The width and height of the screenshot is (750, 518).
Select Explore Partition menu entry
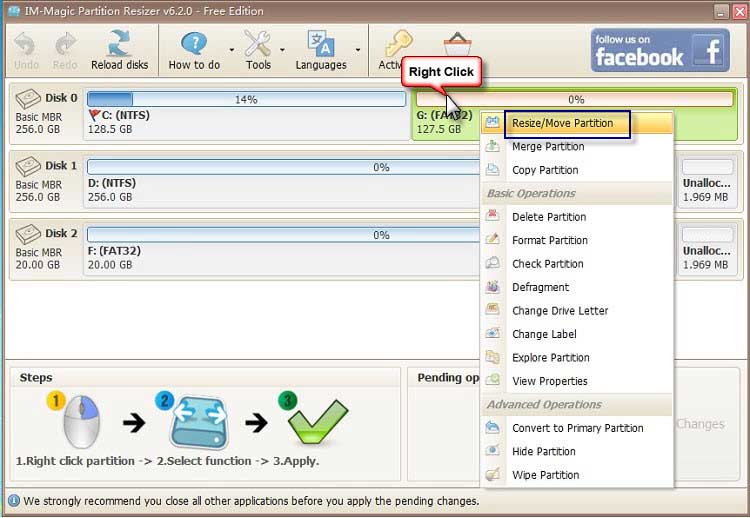click(577, 357)
